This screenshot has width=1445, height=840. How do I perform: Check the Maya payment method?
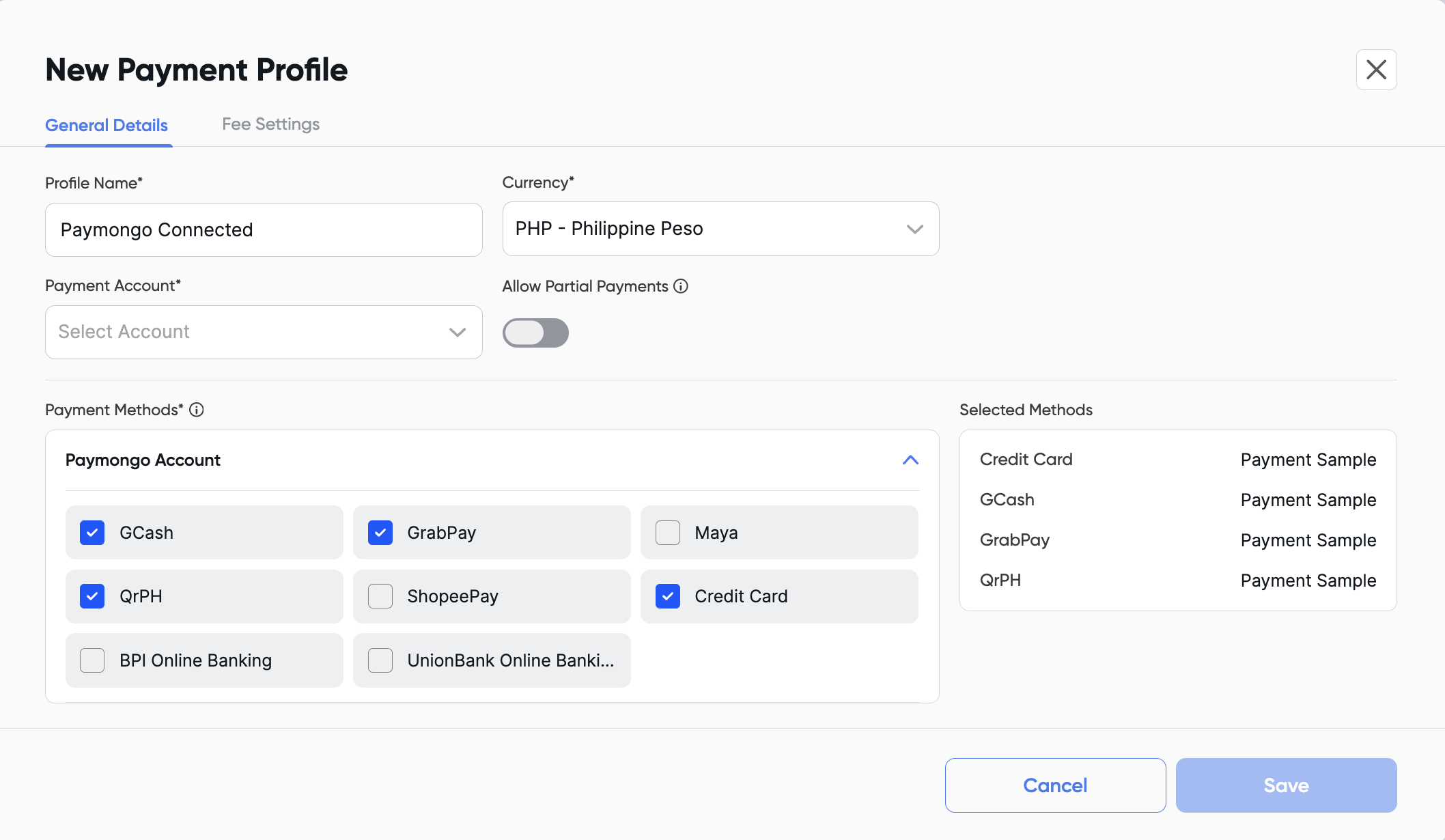click(668, 533)
